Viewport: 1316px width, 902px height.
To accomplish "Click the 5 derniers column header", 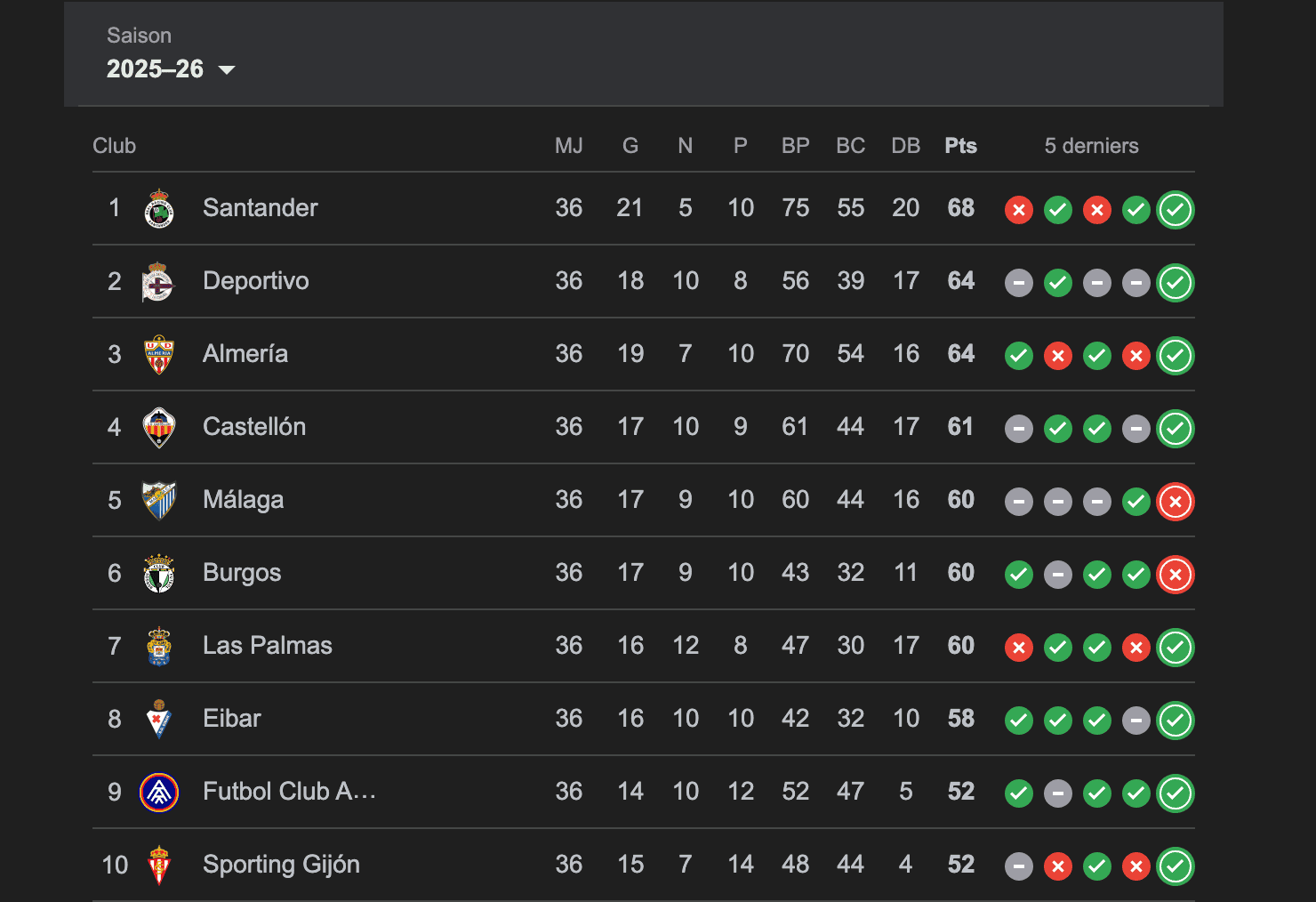I will pos(1091,146).
